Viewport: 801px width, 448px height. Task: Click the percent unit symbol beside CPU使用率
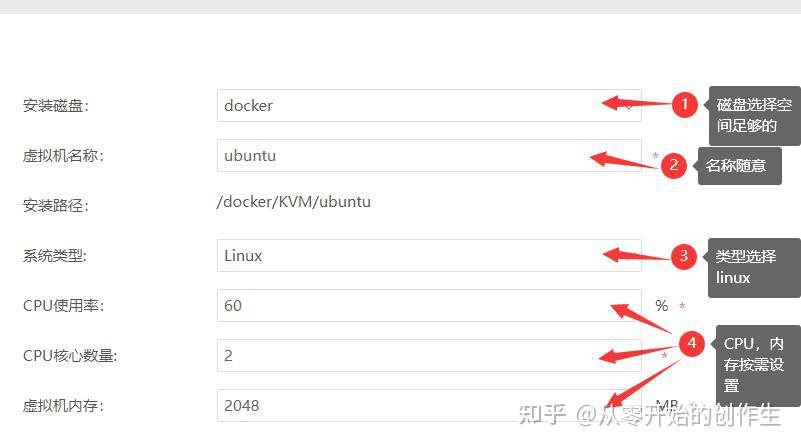662,305
